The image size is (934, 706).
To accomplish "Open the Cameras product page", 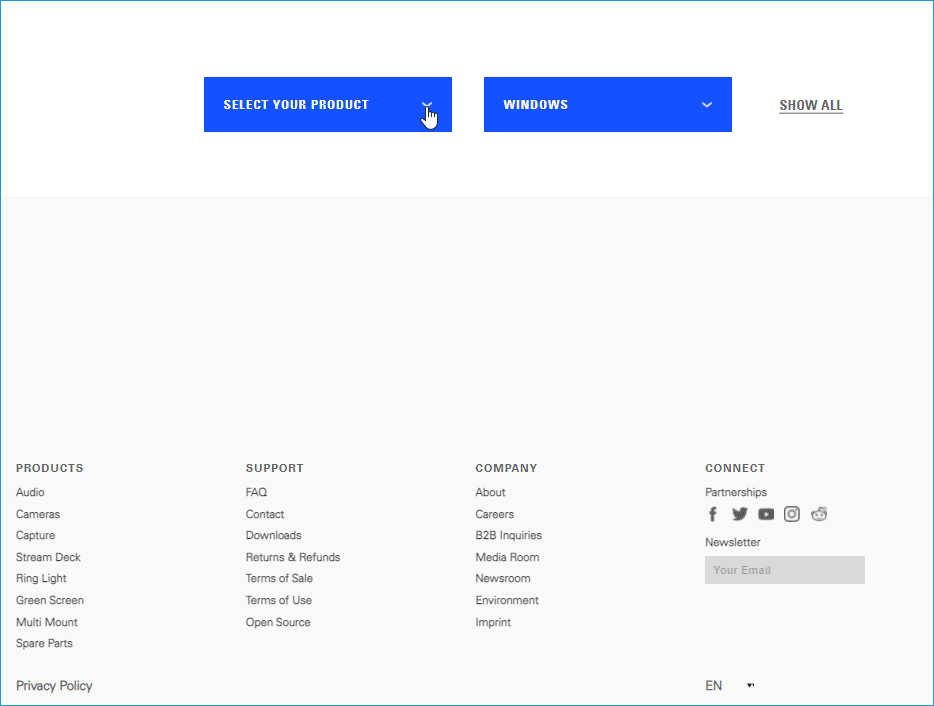I will point(38,514).
